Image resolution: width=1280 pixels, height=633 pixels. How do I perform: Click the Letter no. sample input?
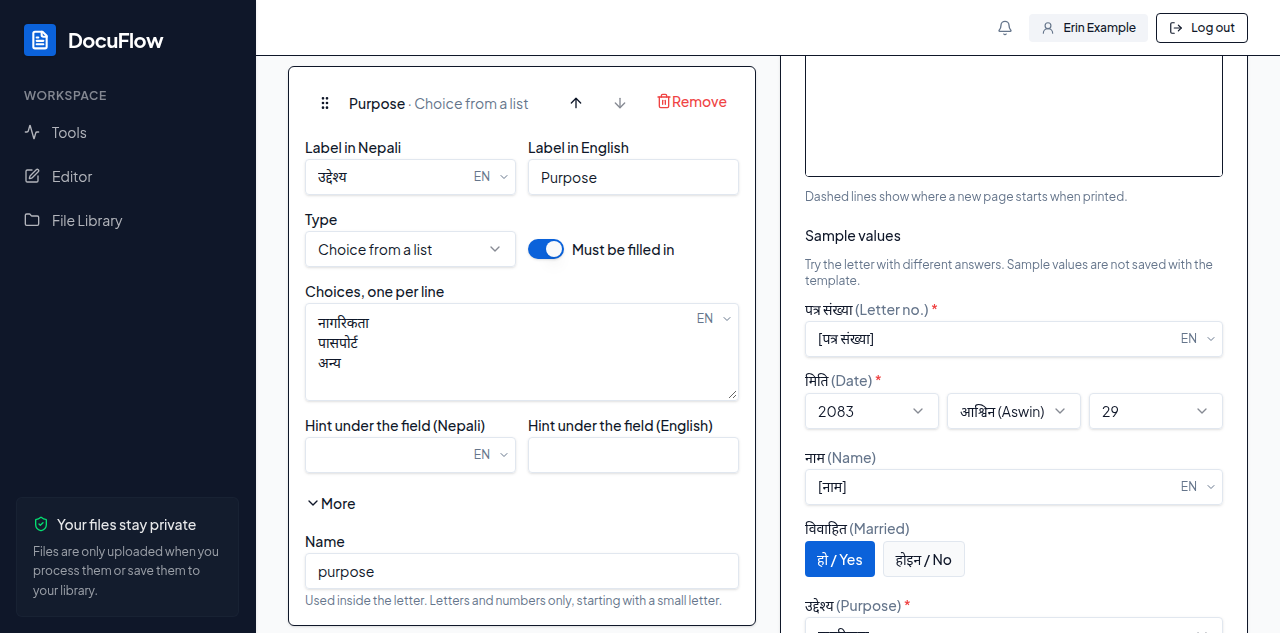click(1014, 339)
